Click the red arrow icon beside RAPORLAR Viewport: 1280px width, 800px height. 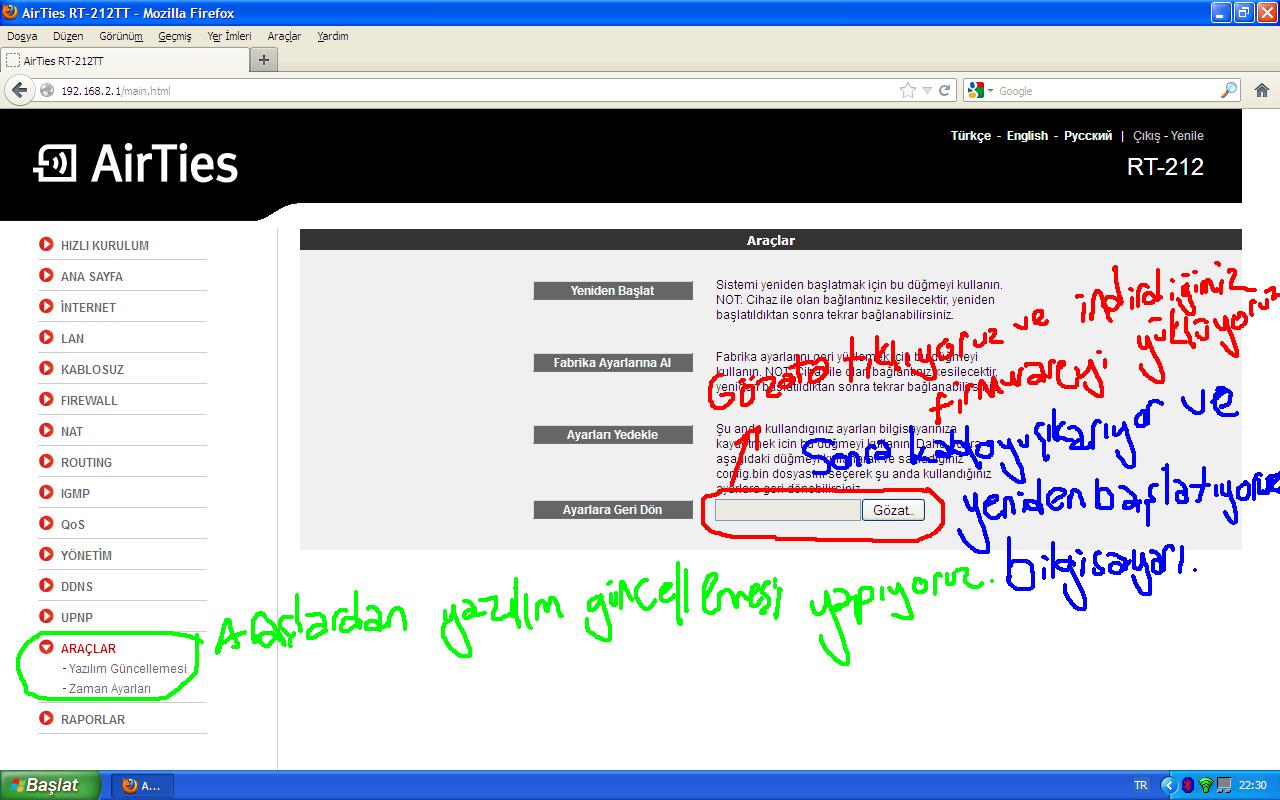pyautogui.click(x=46, y=718)
